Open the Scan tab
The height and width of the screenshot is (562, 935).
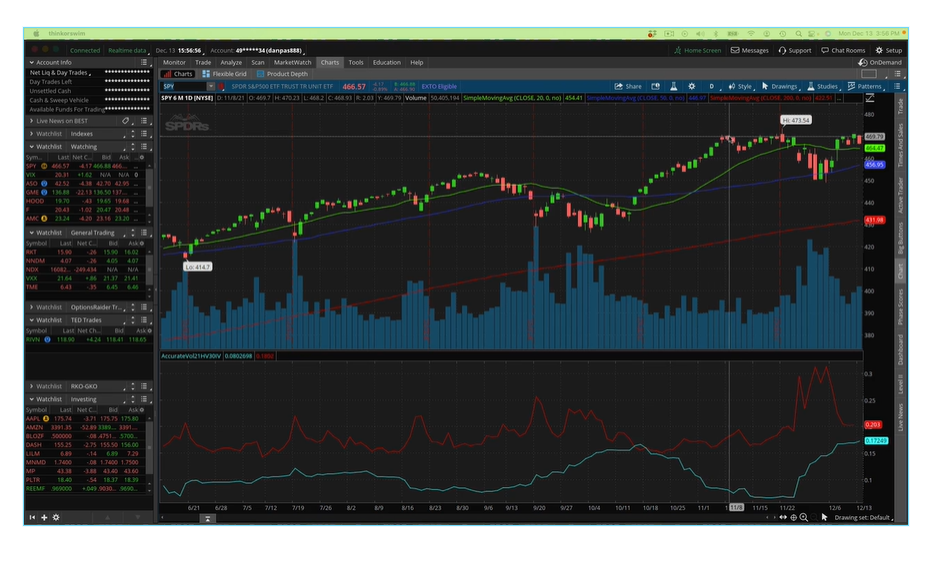[258, 63]
